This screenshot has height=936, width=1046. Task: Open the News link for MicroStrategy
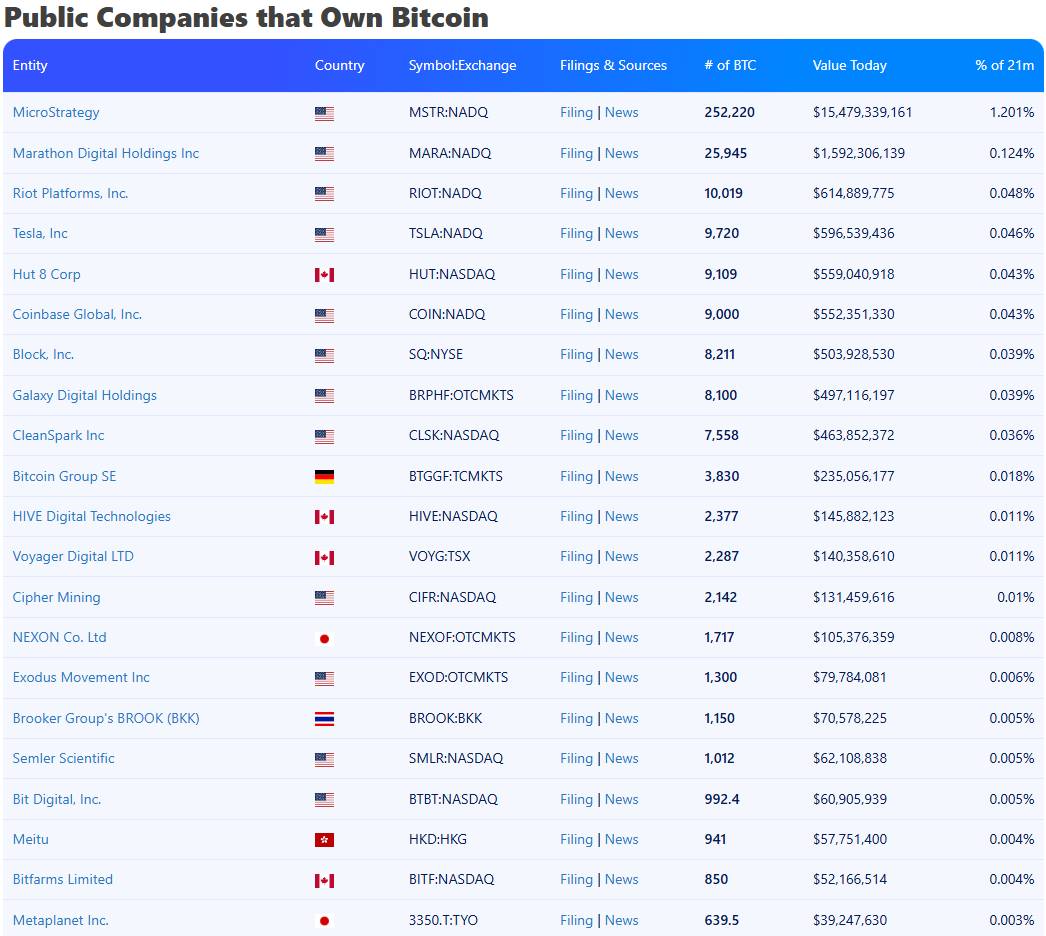tap(622, 112)
